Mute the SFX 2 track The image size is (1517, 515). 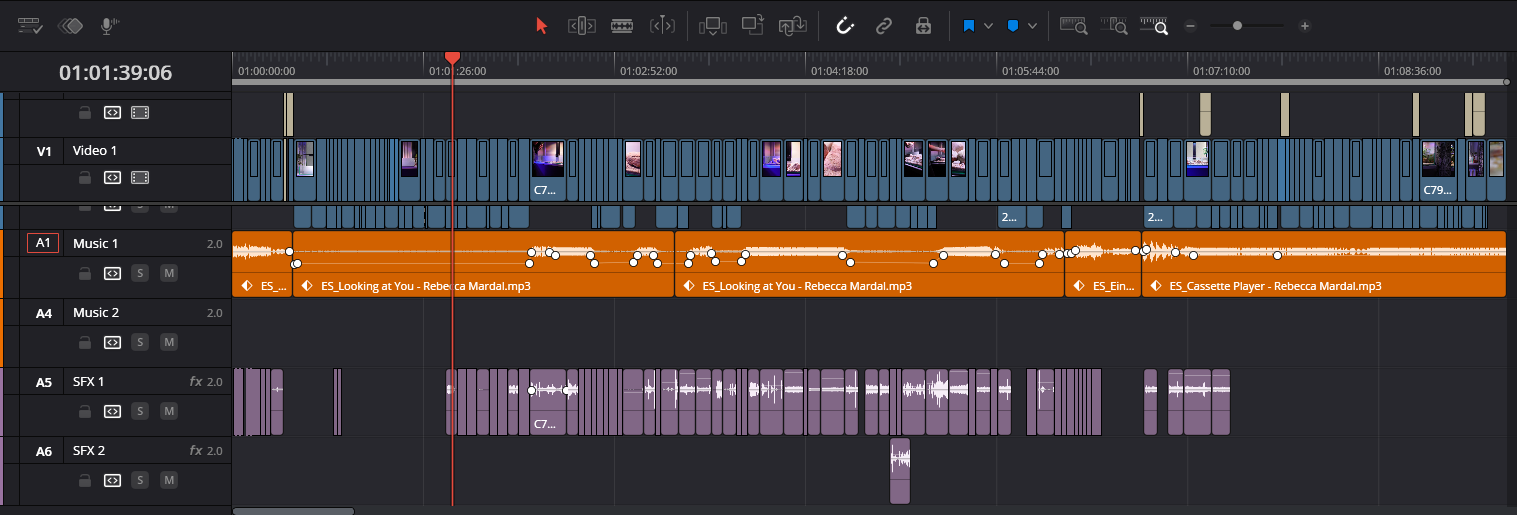click(168, 480)
